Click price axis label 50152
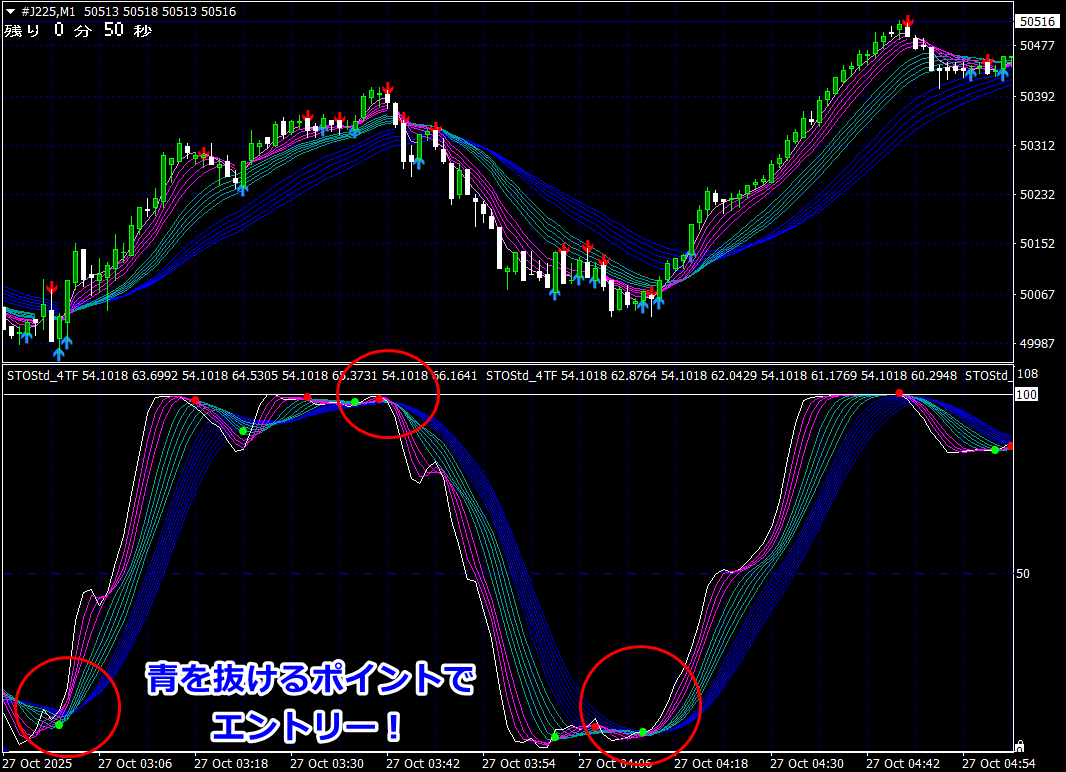 coord(1037,243)
